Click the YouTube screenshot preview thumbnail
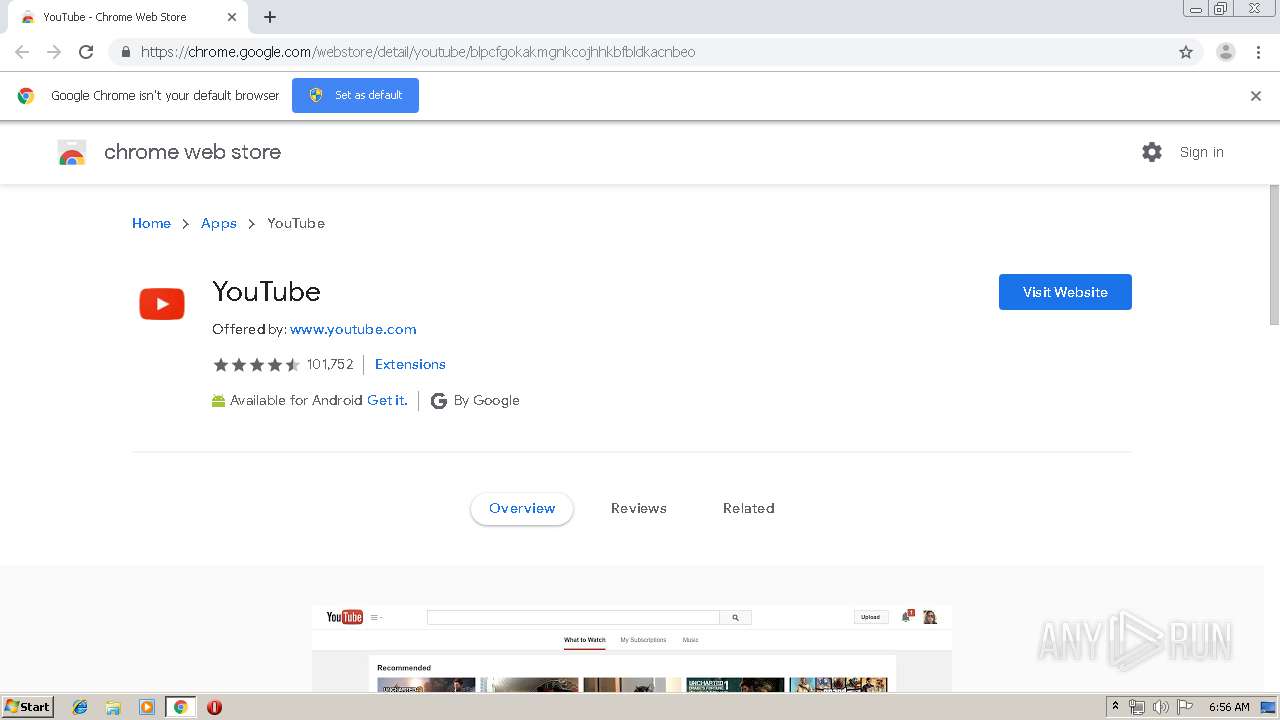The image size is (1280, 720). point(632,648)
